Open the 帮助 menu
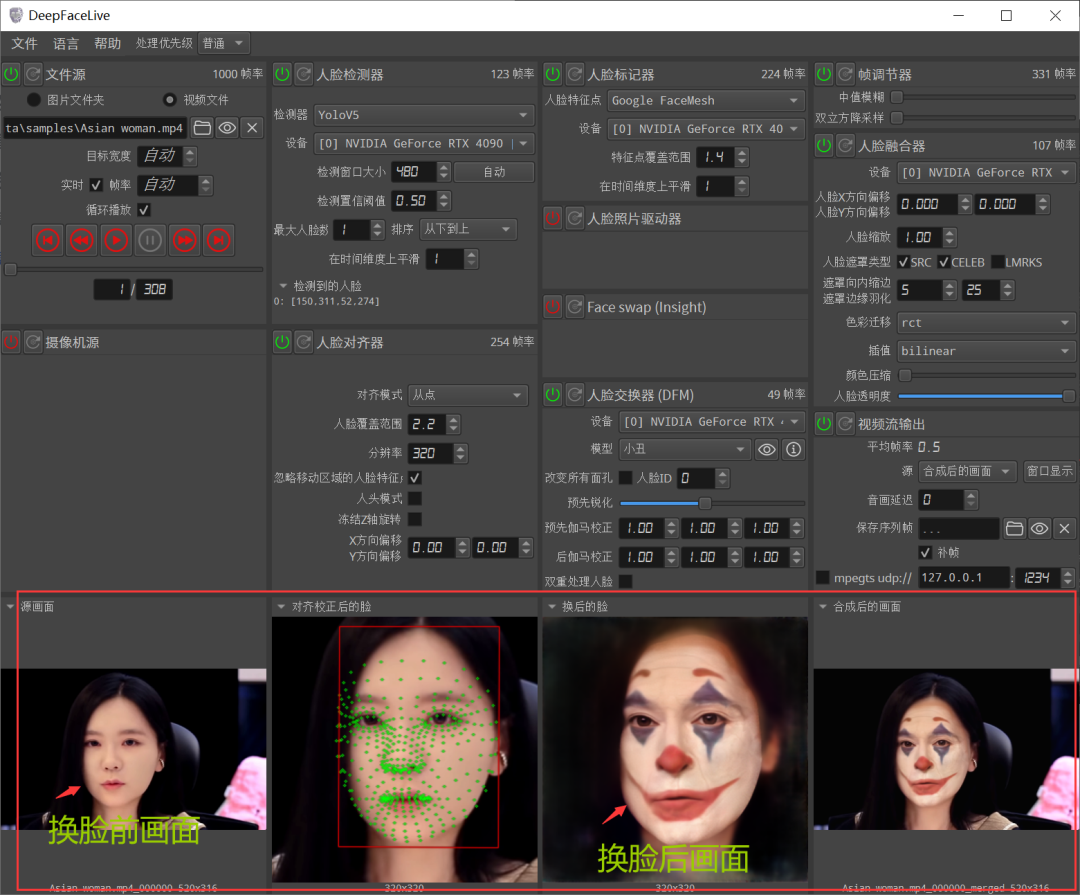Image resolution: width=1080 pixels, height=895 pixels. tap(107, 43)
